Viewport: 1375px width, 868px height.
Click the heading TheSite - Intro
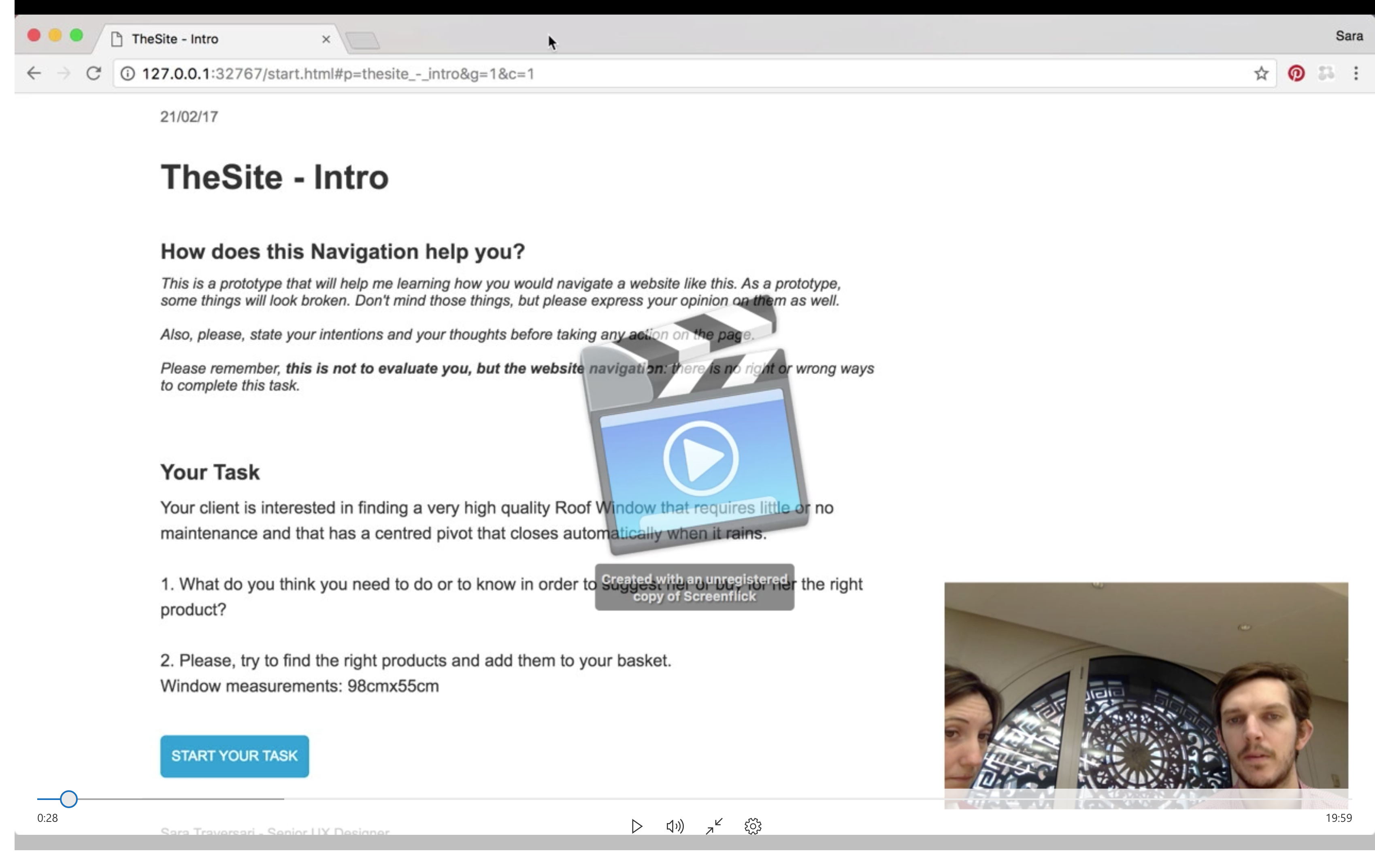pyautogui.click(x=274, y=177)
